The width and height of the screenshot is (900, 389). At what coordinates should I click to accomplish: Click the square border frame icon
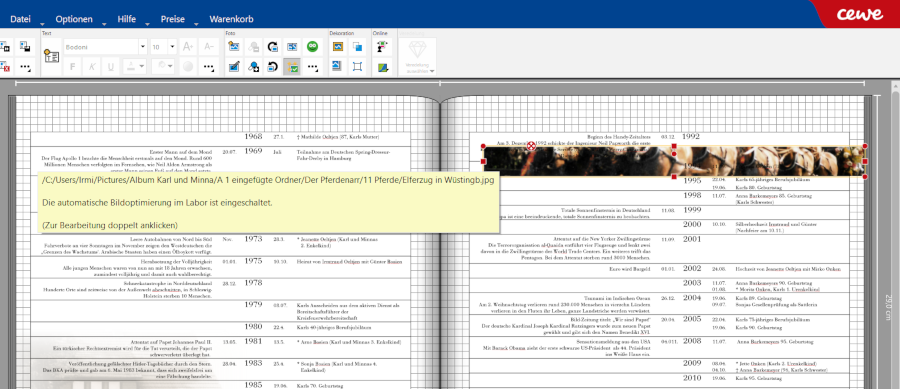[x=358, y=67]
